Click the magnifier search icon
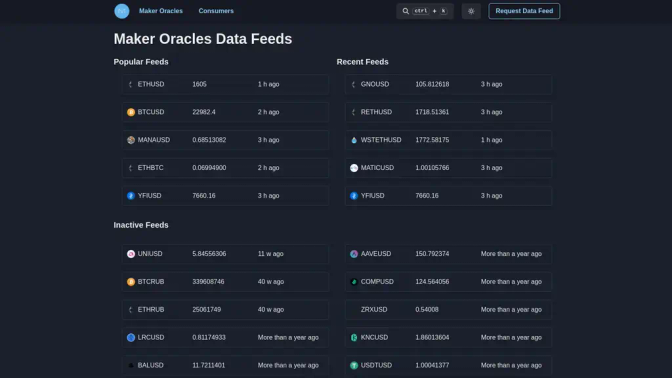Image resolution: width=672 pixels, height=378 pixels. click(x=405, y=11)
